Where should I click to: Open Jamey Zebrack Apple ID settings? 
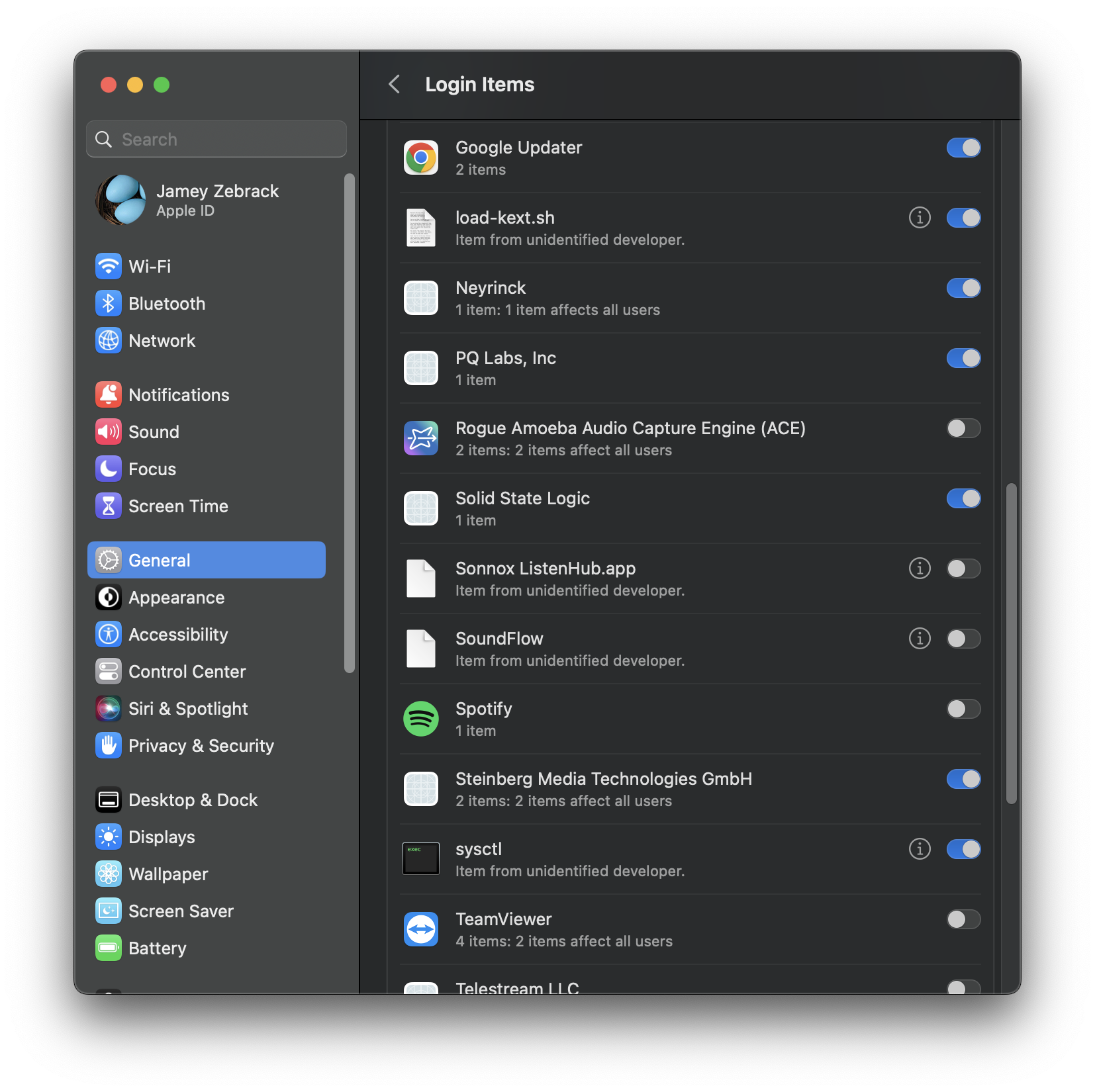(207, 200)
